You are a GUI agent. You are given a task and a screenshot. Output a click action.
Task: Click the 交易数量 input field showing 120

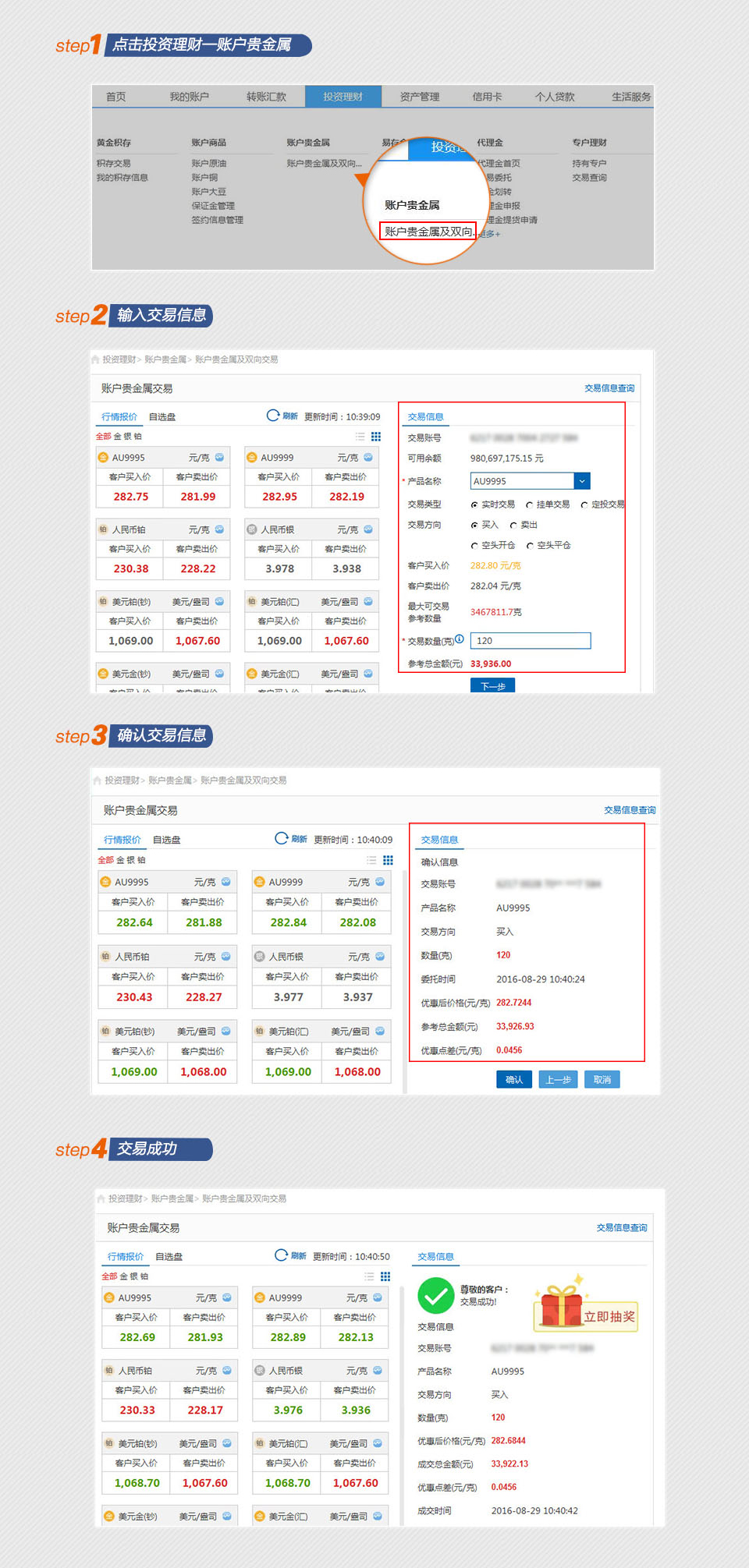point(531,641)
